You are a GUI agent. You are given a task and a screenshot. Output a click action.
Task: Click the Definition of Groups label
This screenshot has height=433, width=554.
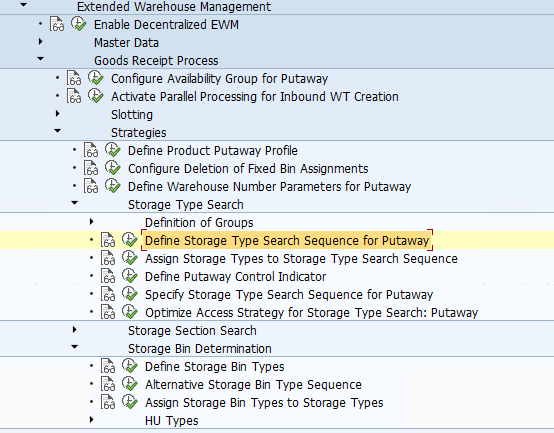coord(199,223)
